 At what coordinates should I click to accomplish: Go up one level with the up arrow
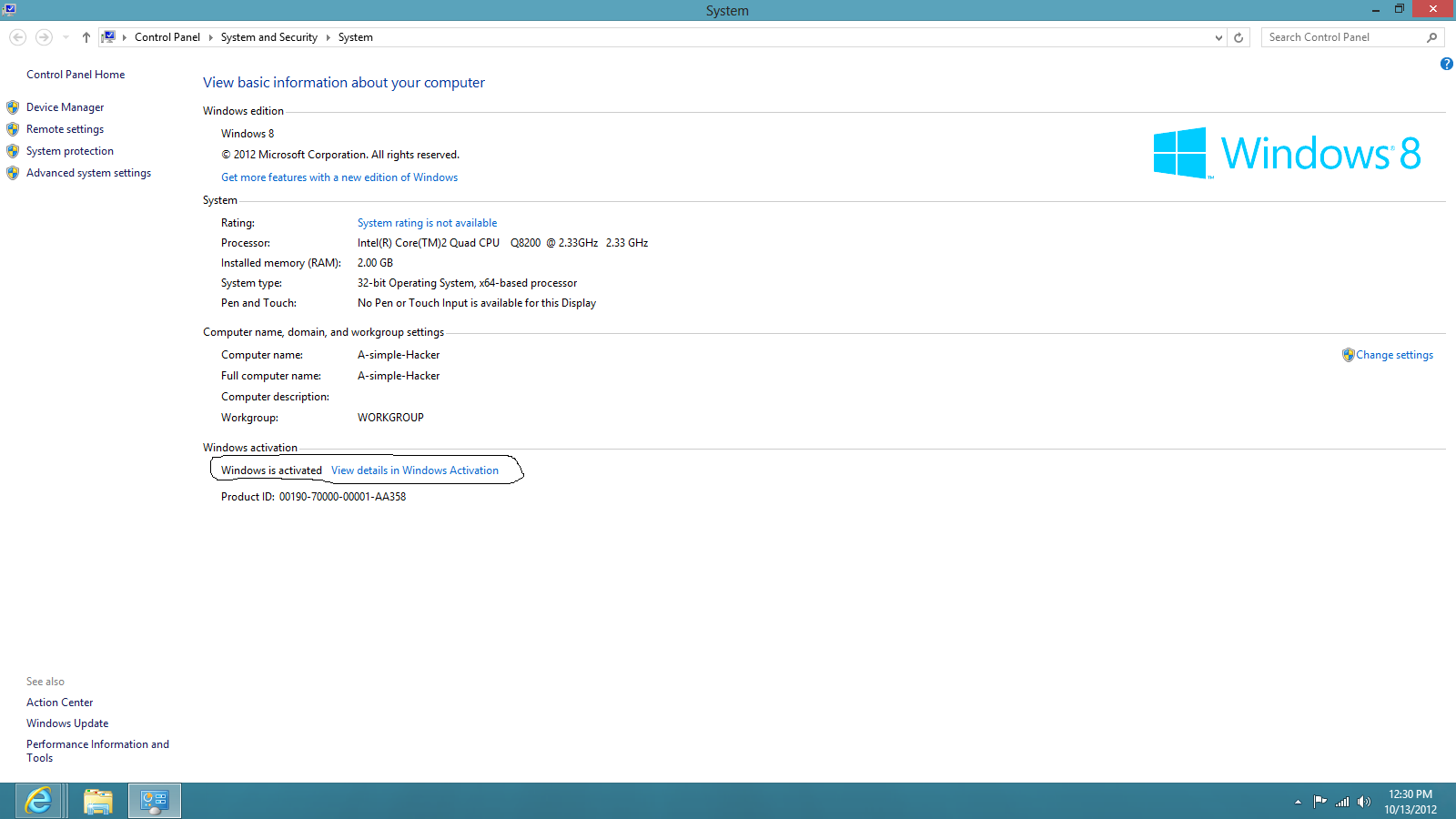pos(86,37)
